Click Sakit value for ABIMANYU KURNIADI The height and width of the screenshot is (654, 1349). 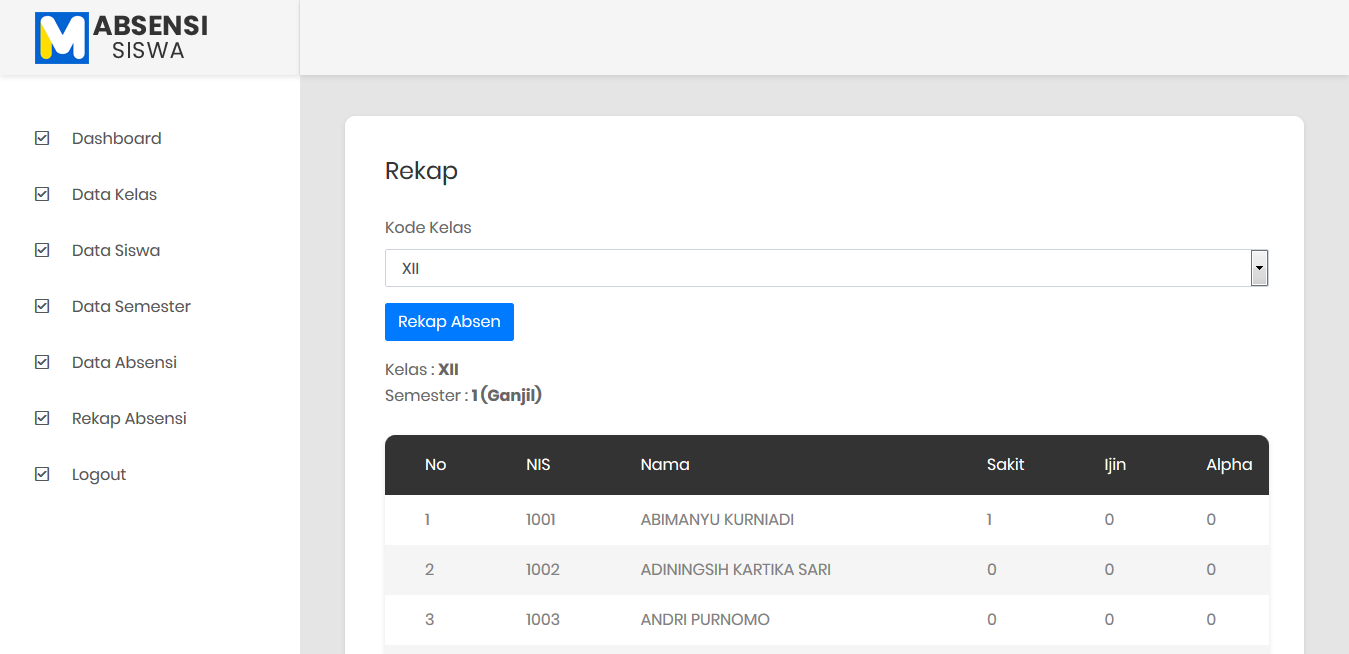click(x=989, y=520)
